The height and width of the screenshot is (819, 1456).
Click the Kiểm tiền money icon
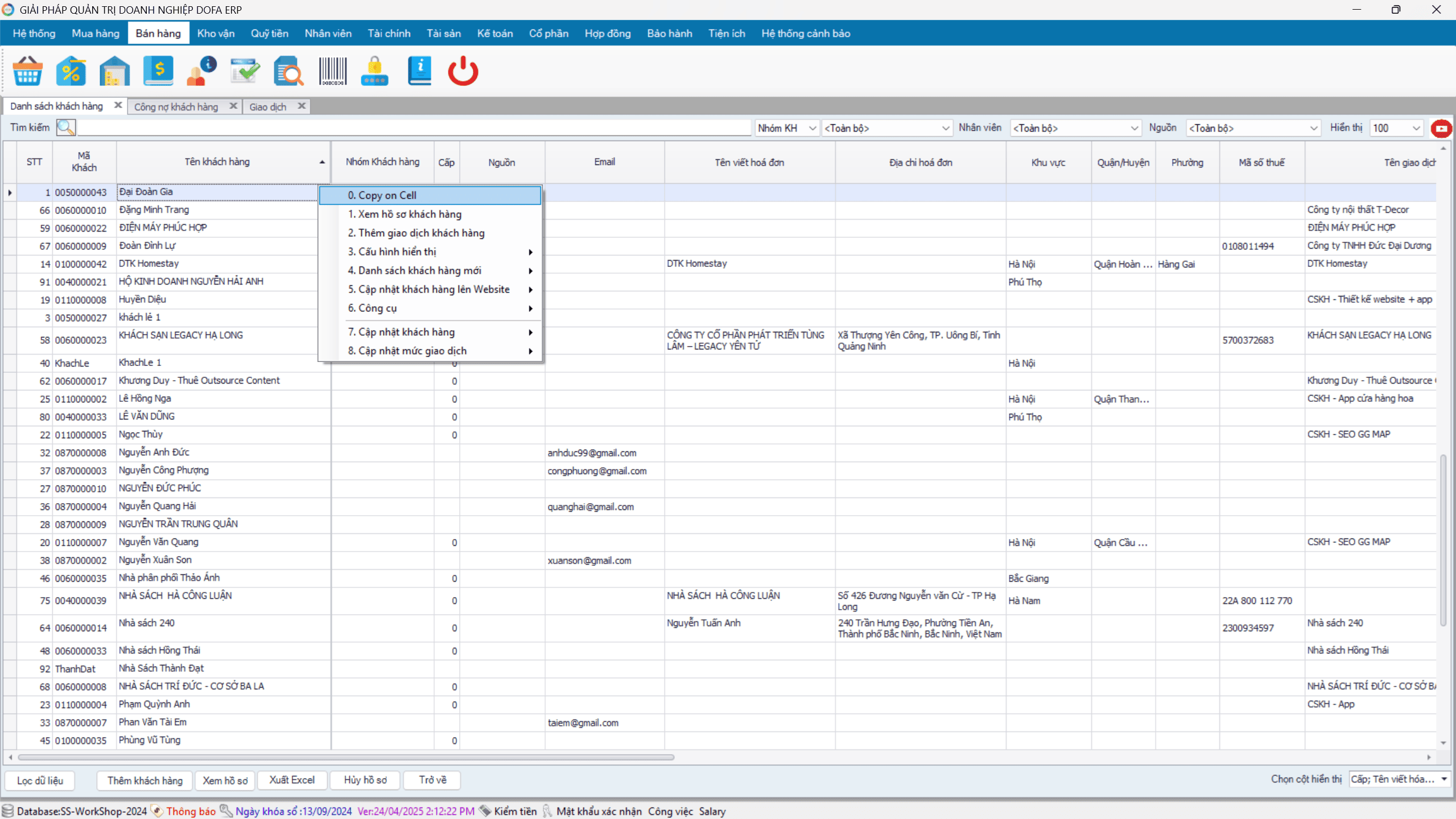pos(485,811)
